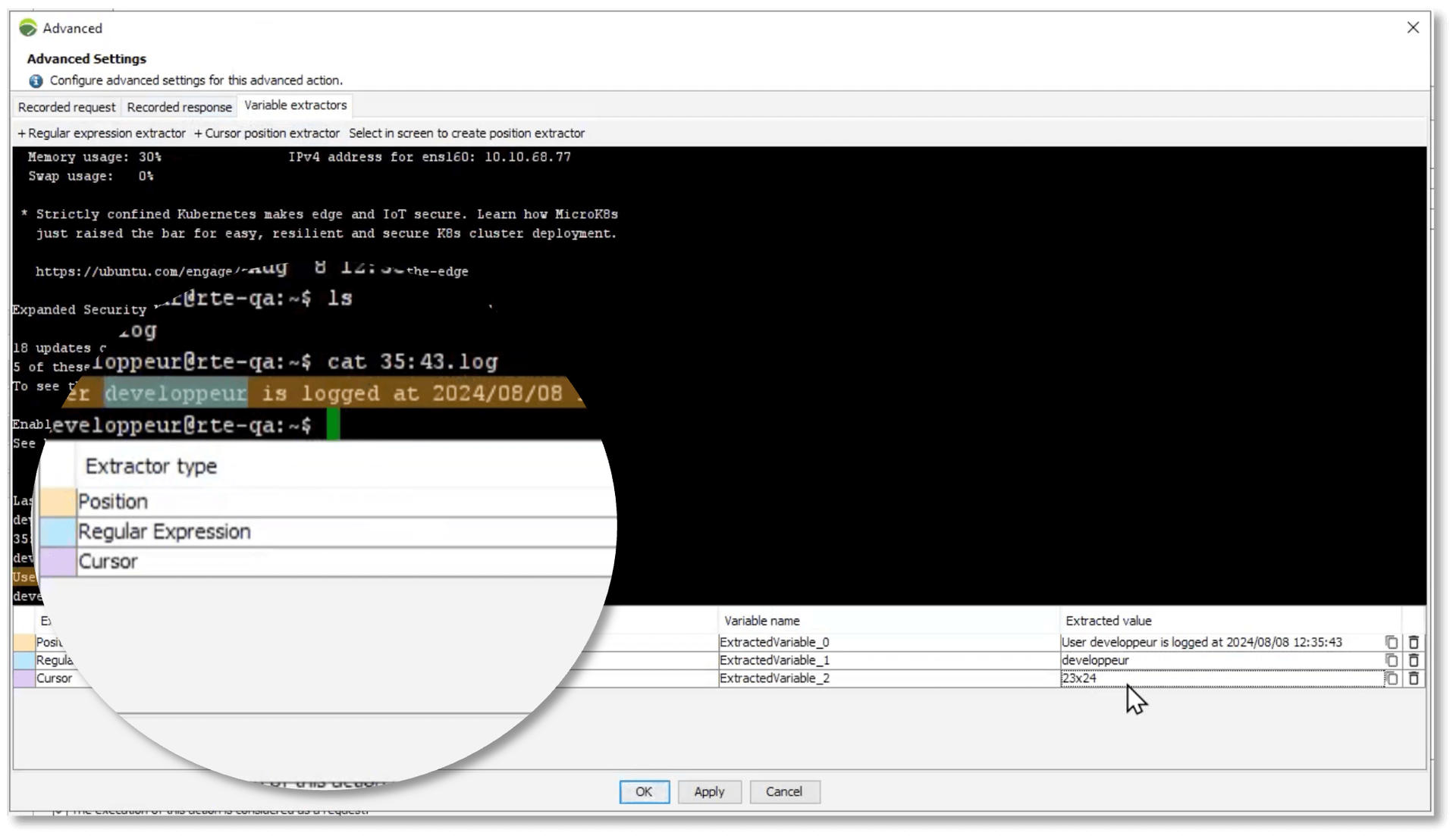Click the info icon beside Configure advanced settings
The height and width of the screenshot is (836, 1456).
[35, 80]
